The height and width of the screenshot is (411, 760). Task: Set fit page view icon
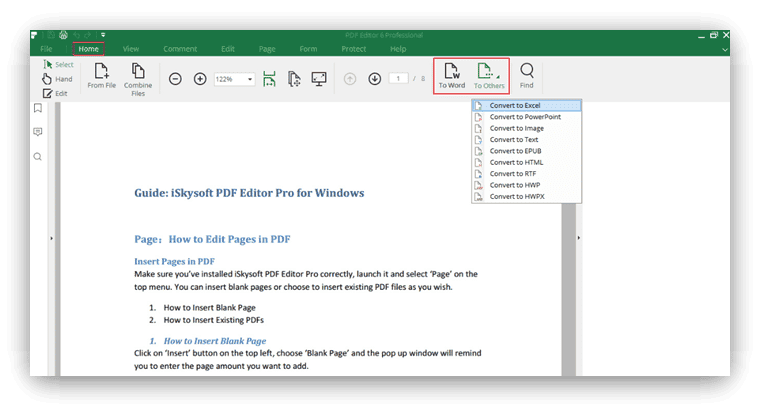point(294,79)
